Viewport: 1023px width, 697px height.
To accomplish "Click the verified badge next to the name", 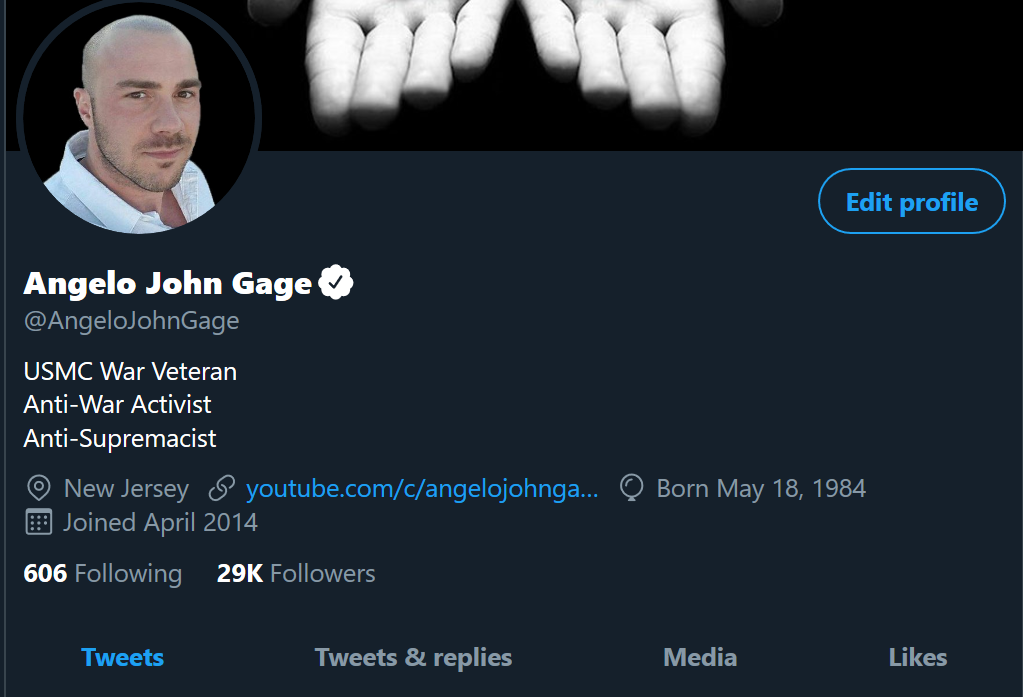I will pos(336,284).
